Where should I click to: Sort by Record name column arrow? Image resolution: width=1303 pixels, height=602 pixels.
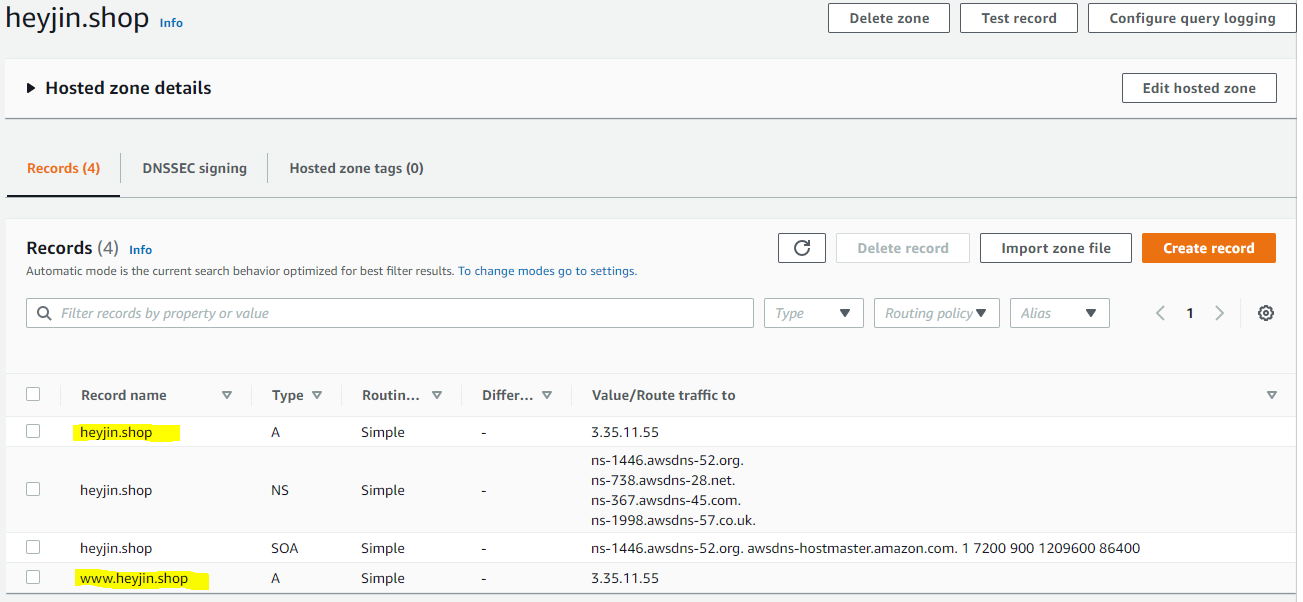(227, 395)
